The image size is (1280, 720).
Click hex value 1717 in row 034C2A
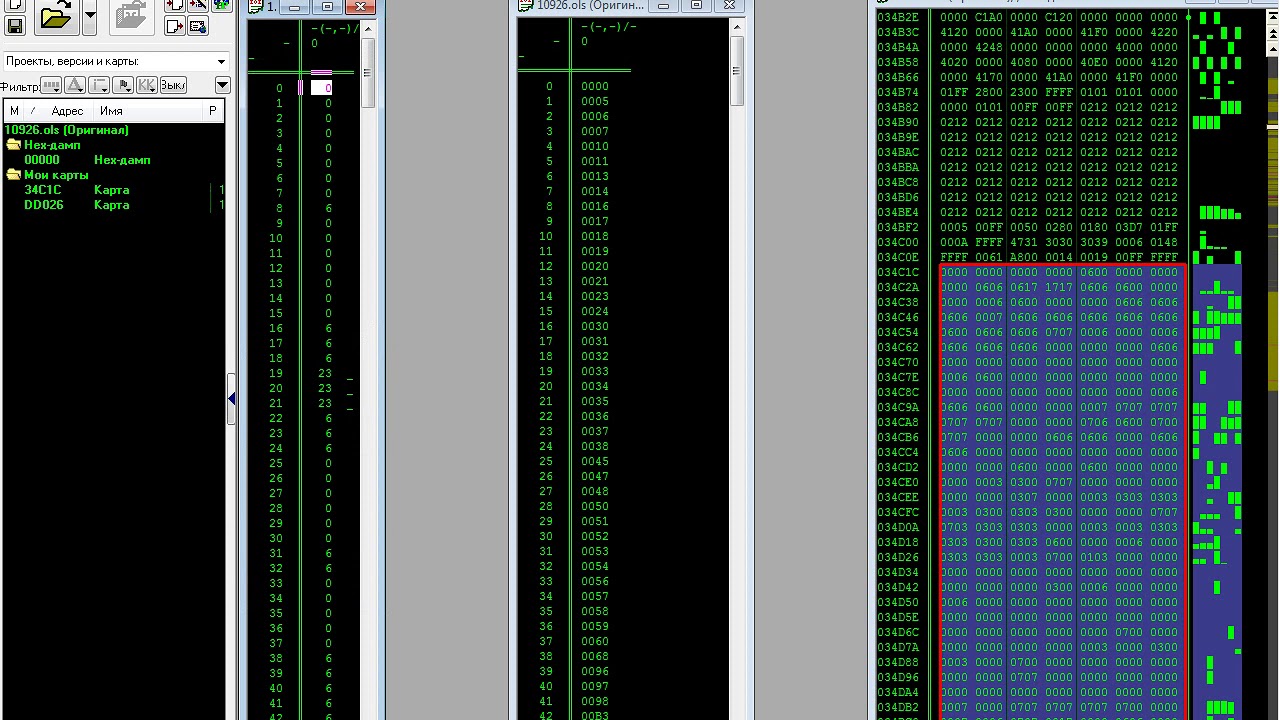(1059, 287)
